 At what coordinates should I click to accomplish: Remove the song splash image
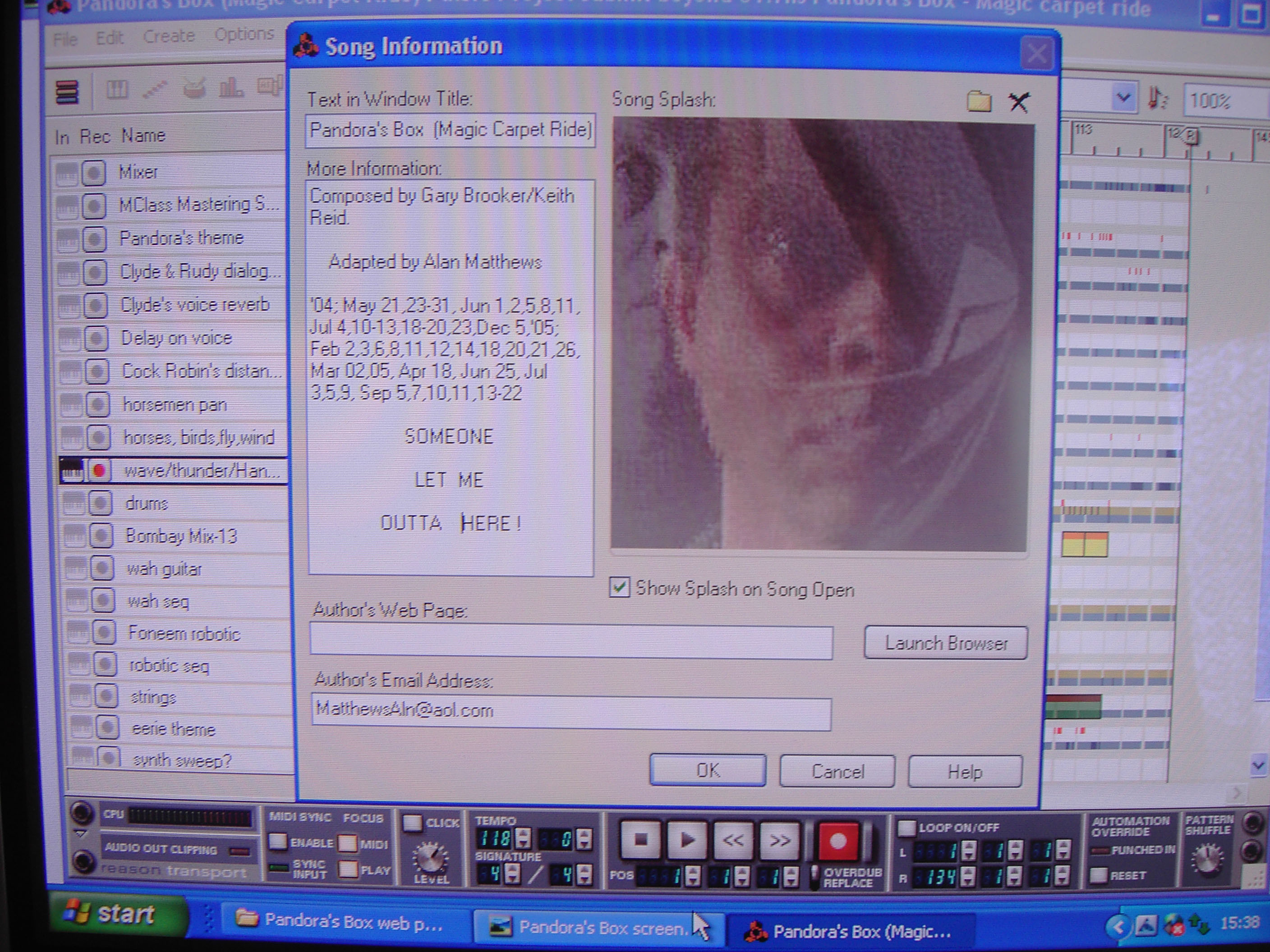(1019, 102)
